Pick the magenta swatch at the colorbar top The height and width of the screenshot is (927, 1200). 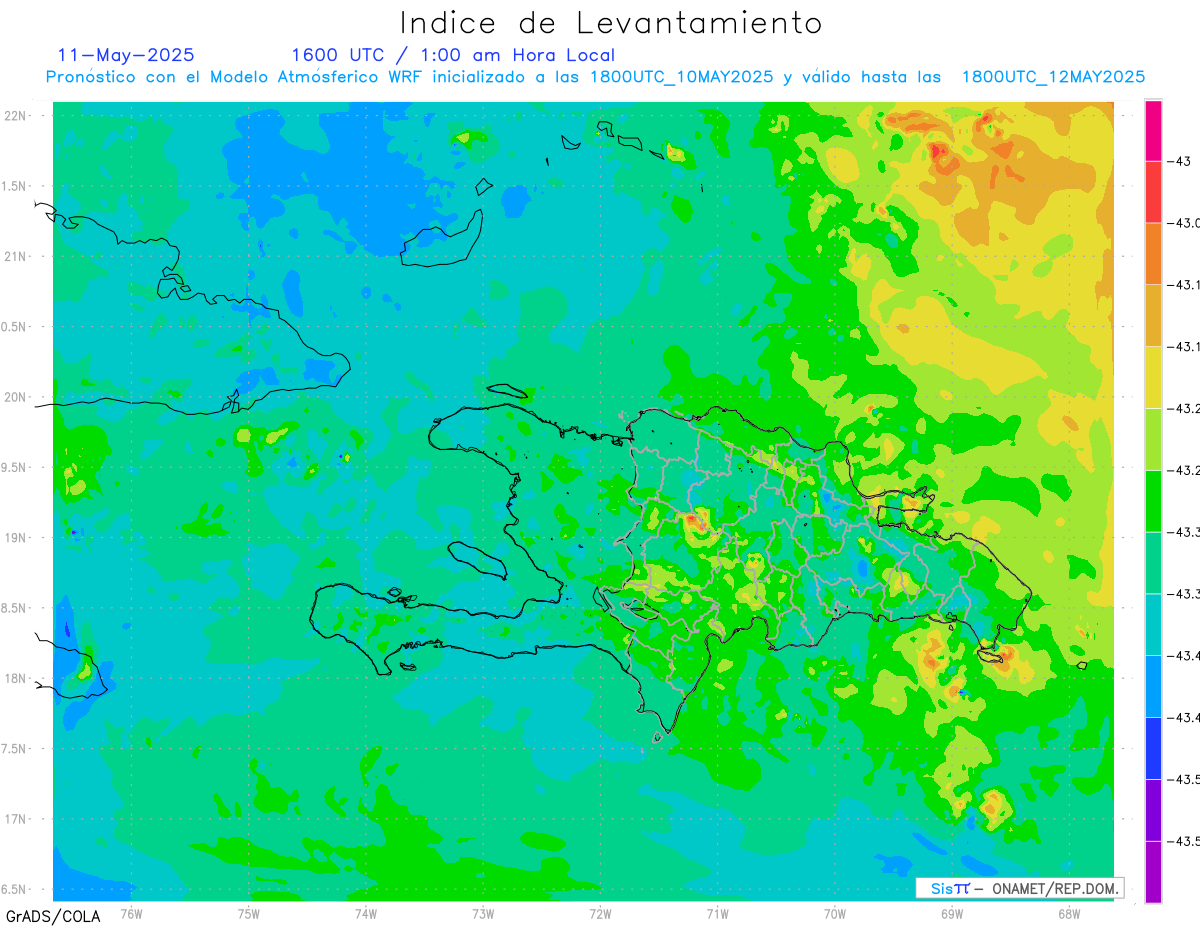tap(1153, 131)
